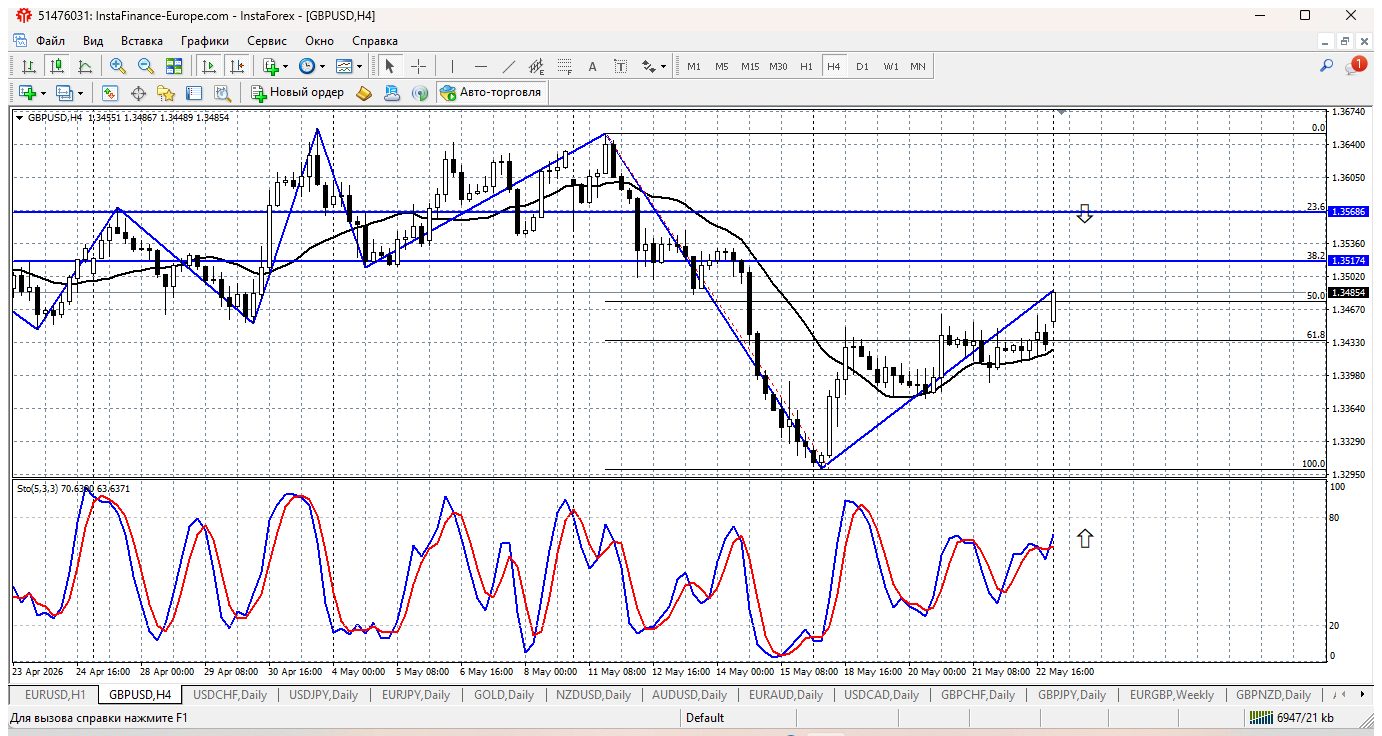
Task: Toggle chart shift from right border
Action: [237, 66]
